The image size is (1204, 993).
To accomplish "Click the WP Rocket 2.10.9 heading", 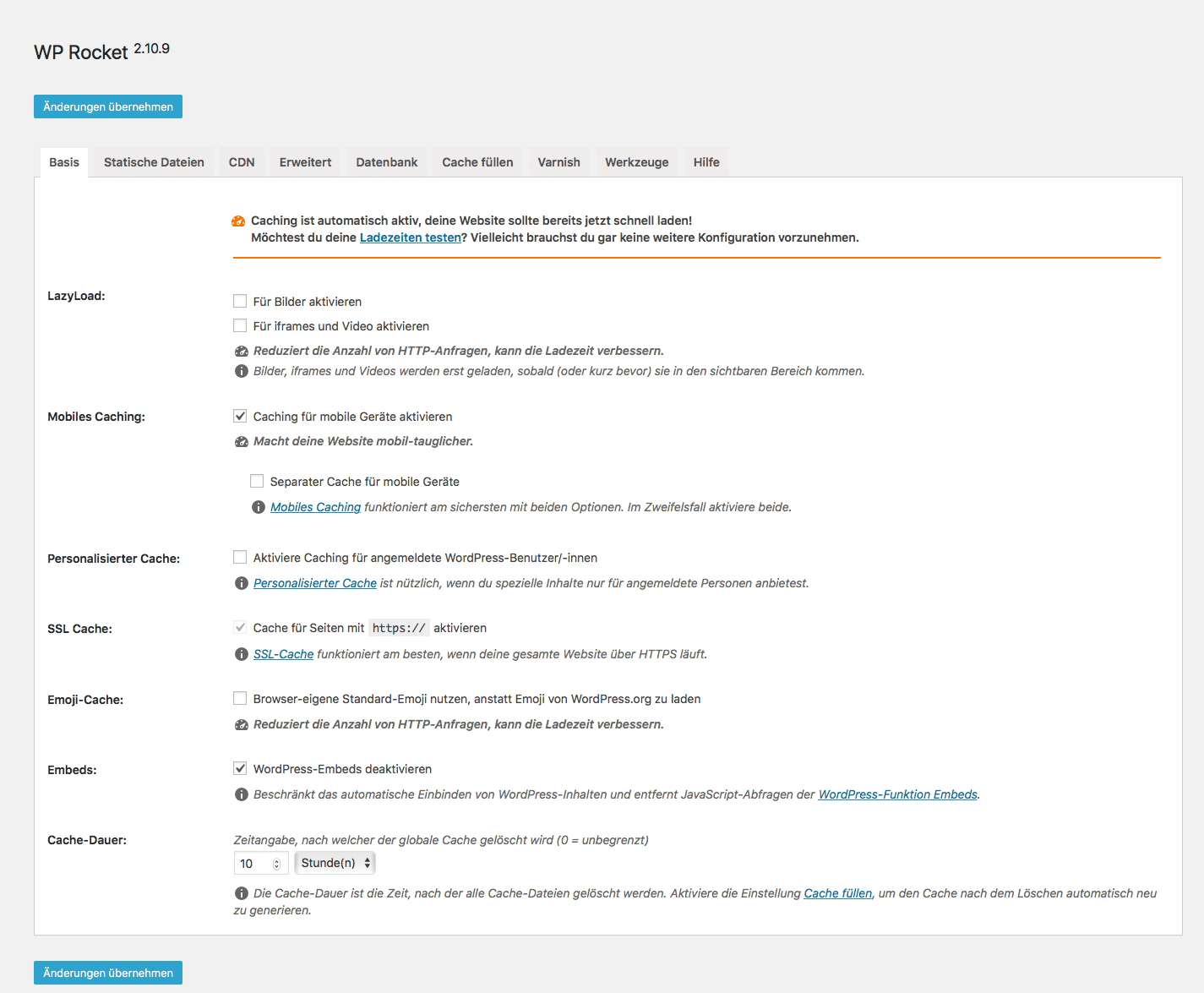I will pyautogui.click(x=101, y=51).
